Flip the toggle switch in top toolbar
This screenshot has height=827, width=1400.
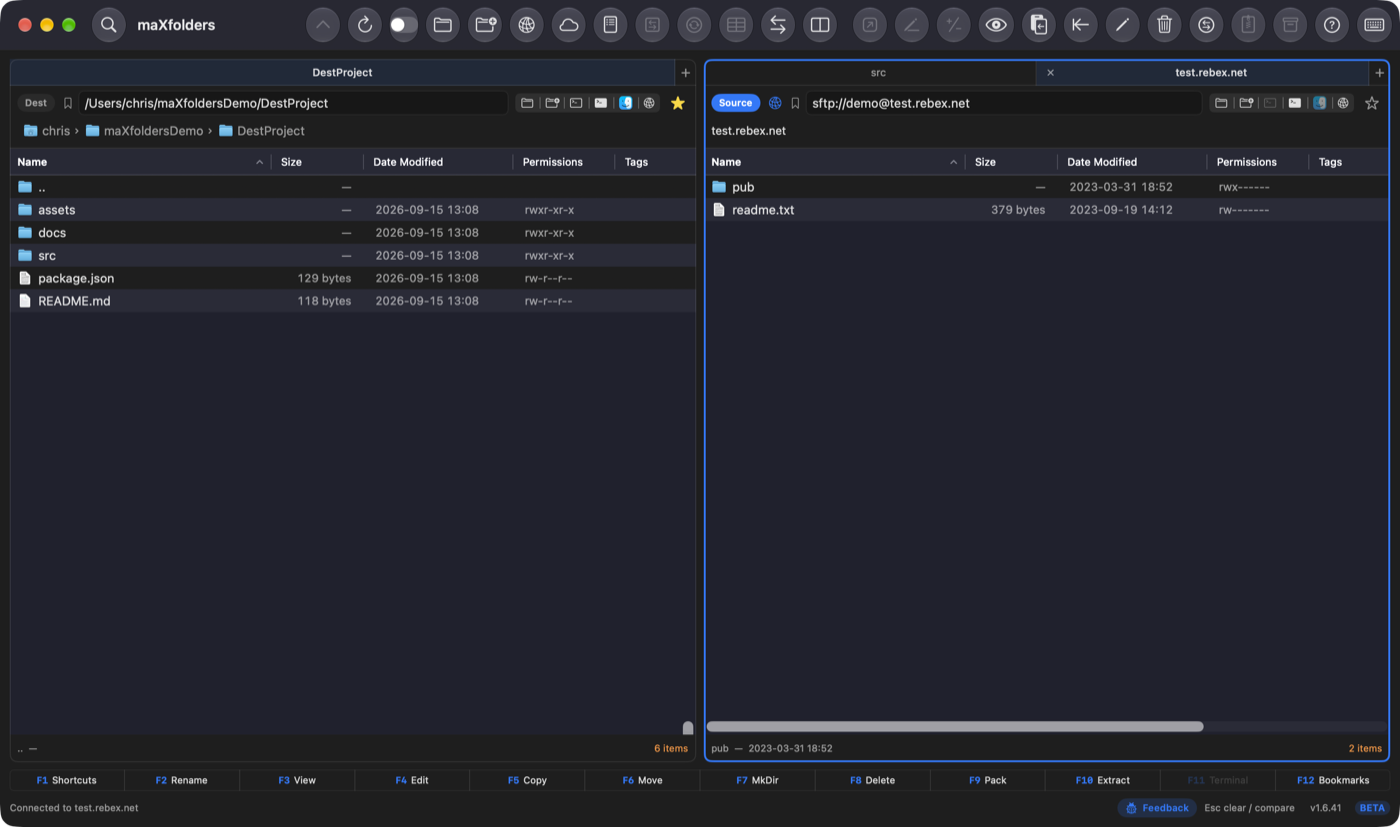[x=404, y=25]
